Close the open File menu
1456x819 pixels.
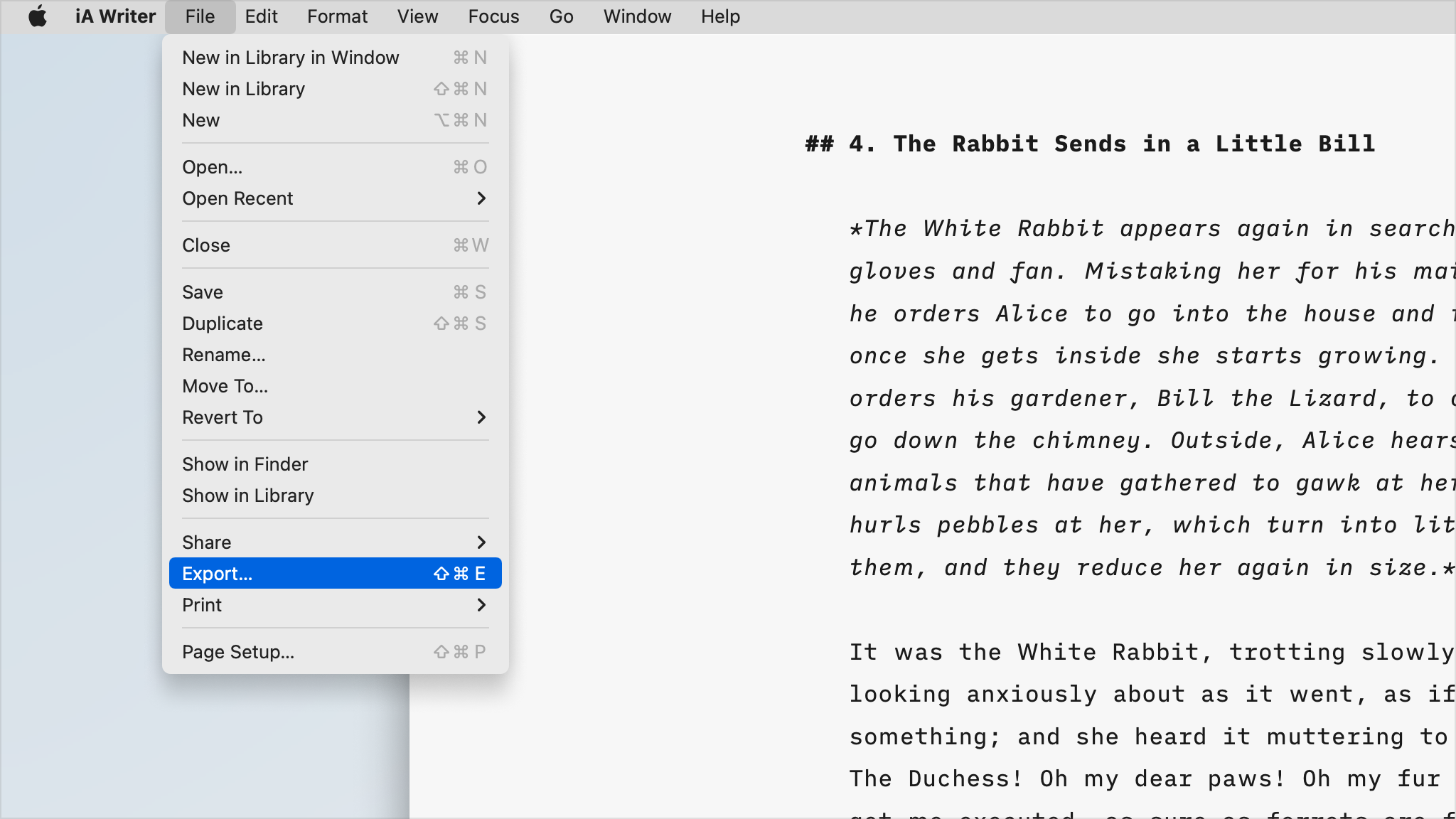[200, 16]
